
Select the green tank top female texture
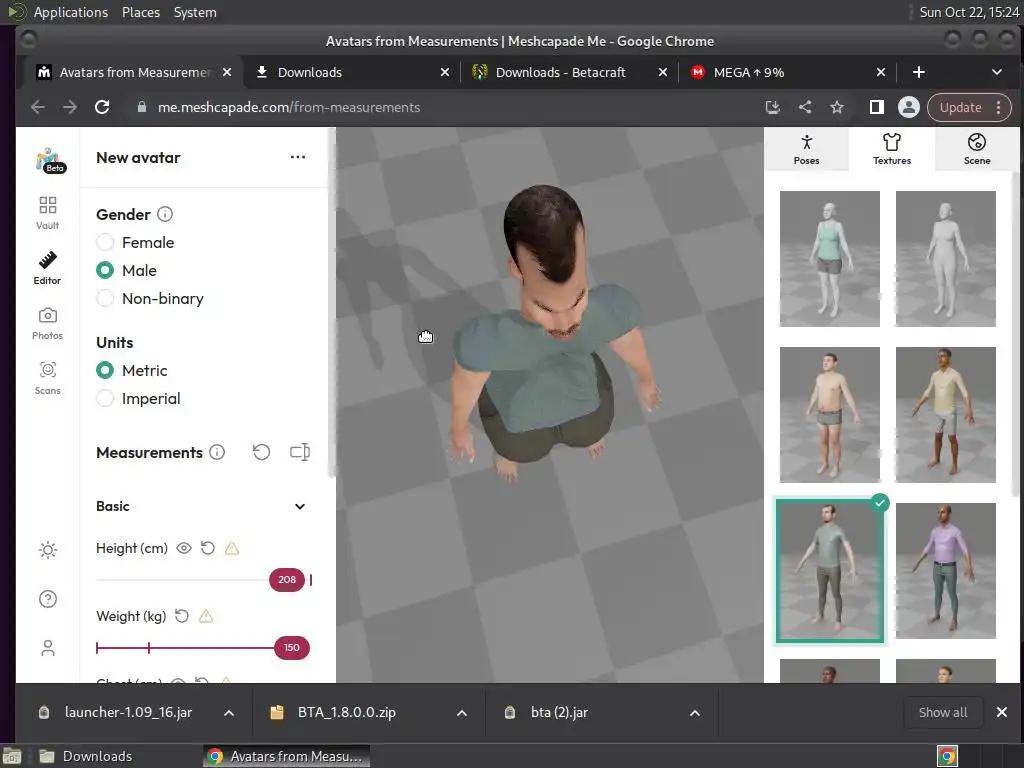pos(829,259)
